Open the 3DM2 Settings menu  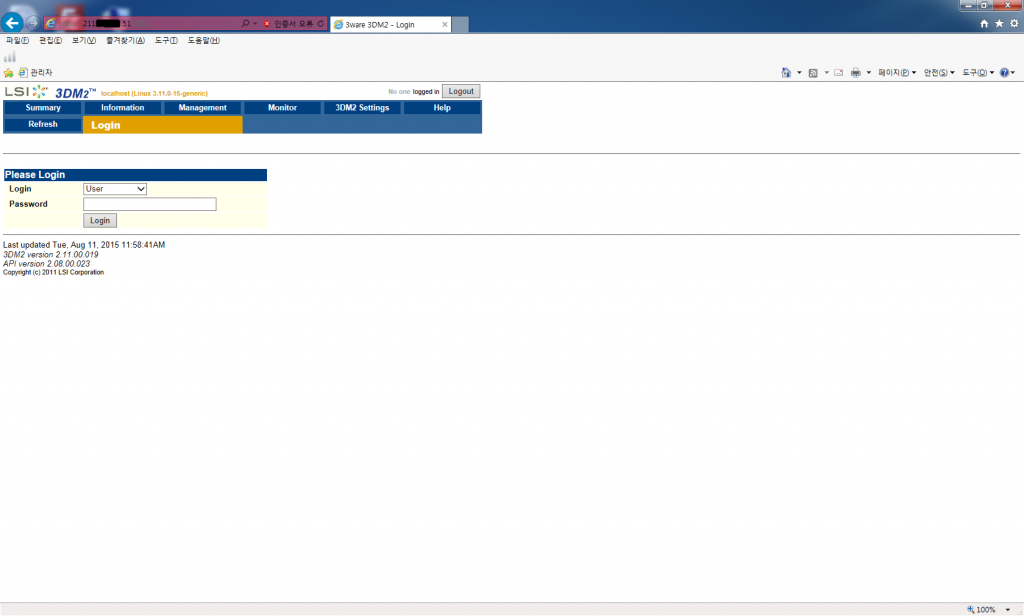point(362,108)
